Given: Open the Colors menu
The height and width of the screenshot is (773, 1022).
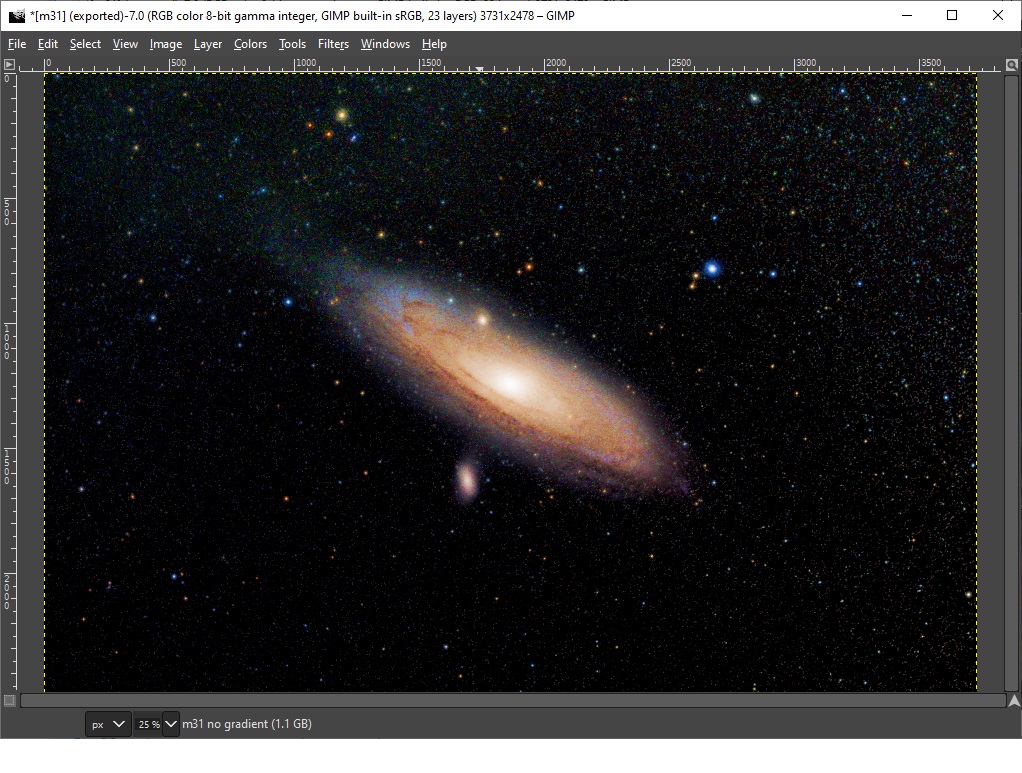Looking at the screenshot, I should (250, 44).
